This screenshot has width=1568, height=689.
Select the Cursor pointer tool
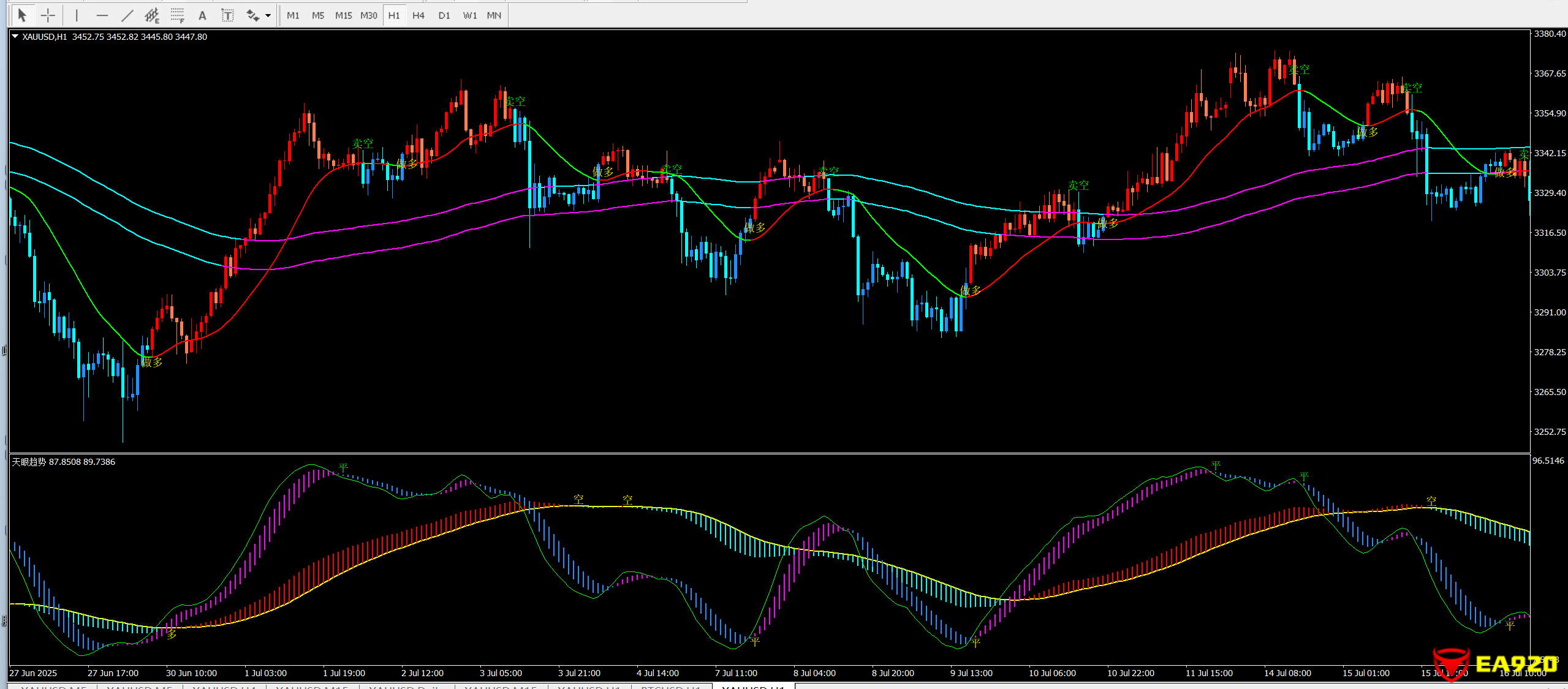click(x=22, y=15)
